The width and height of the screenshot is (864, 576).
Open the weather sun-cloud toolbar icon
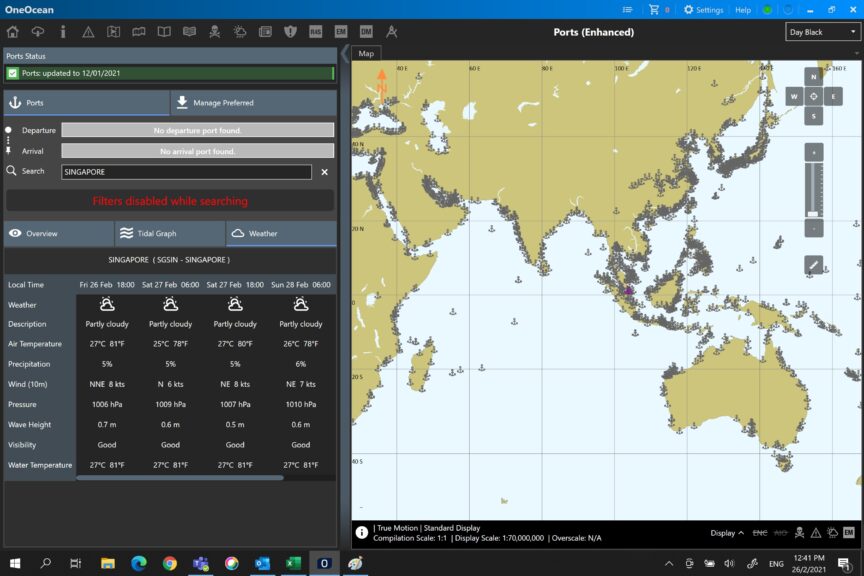pyautogui.click(x=240, y=32)
